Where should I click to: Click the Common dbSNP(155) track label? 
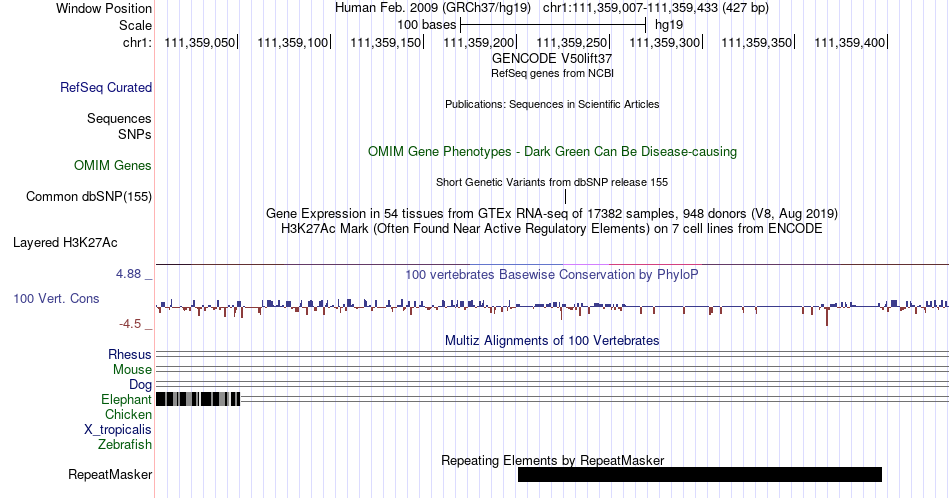(88, 196)
